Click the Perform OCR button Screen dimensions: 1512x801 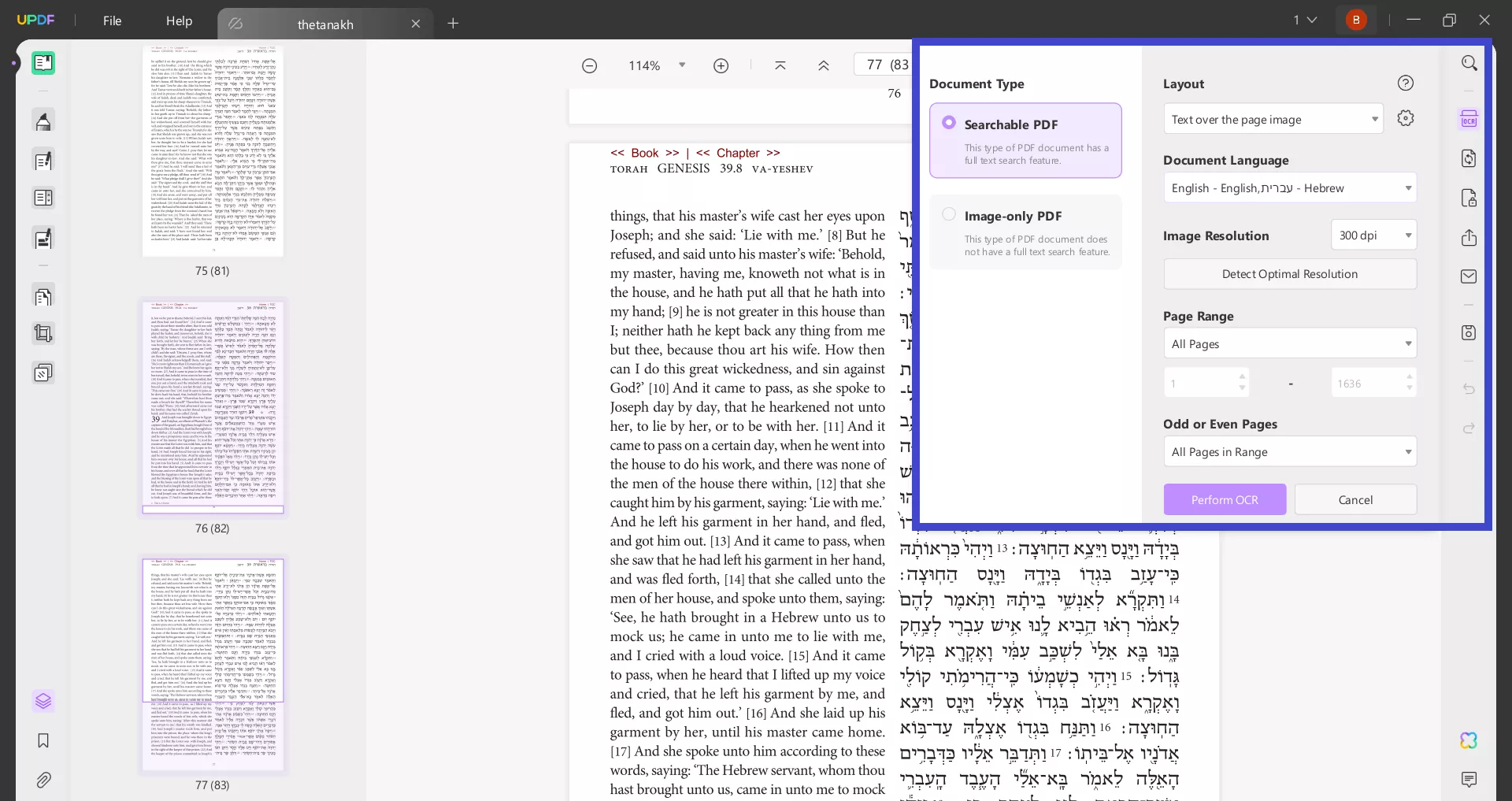[1225, 499]
